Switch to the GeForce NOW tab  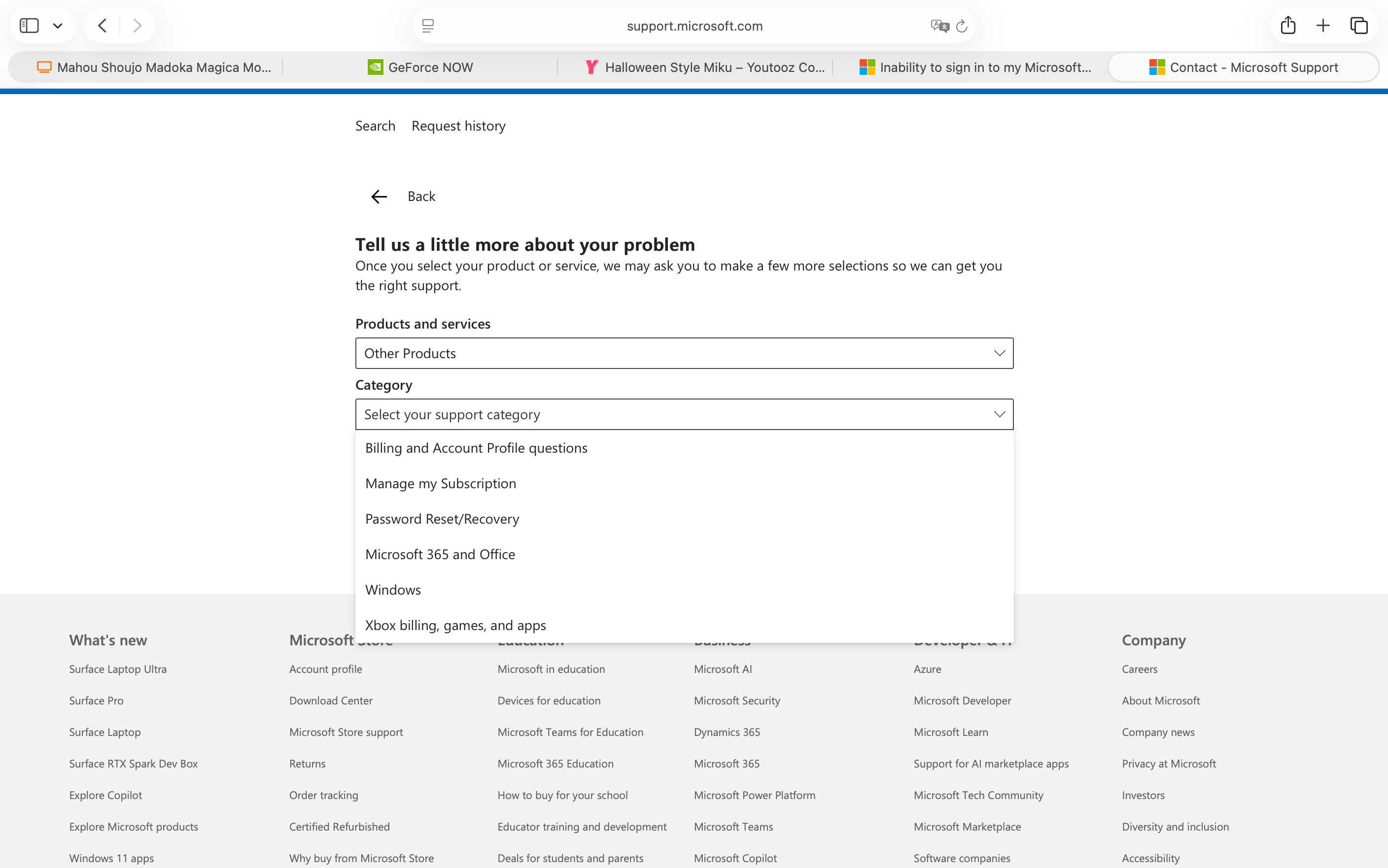coord(420,67)
